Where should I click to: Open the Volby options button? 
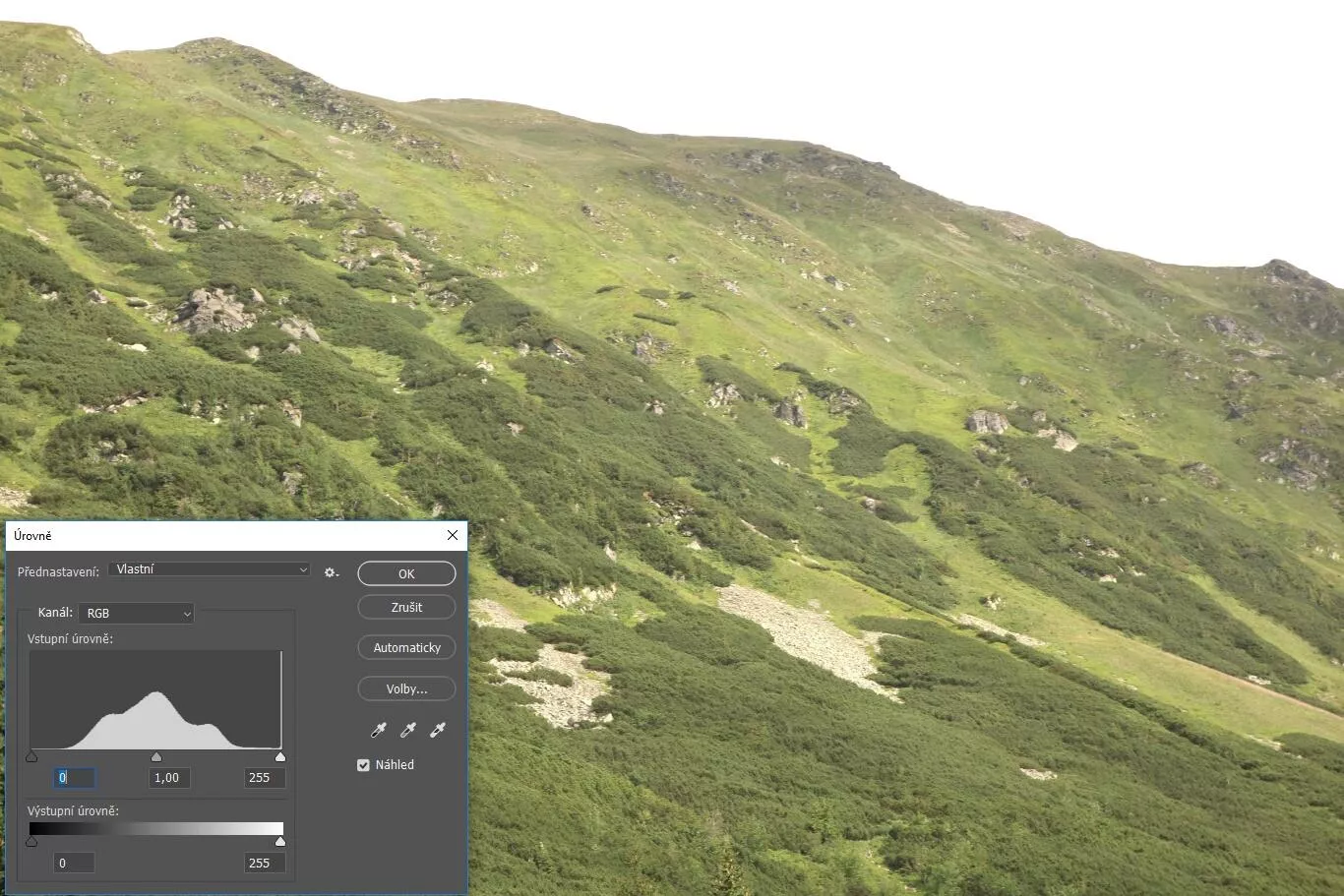tap(406, 688)
